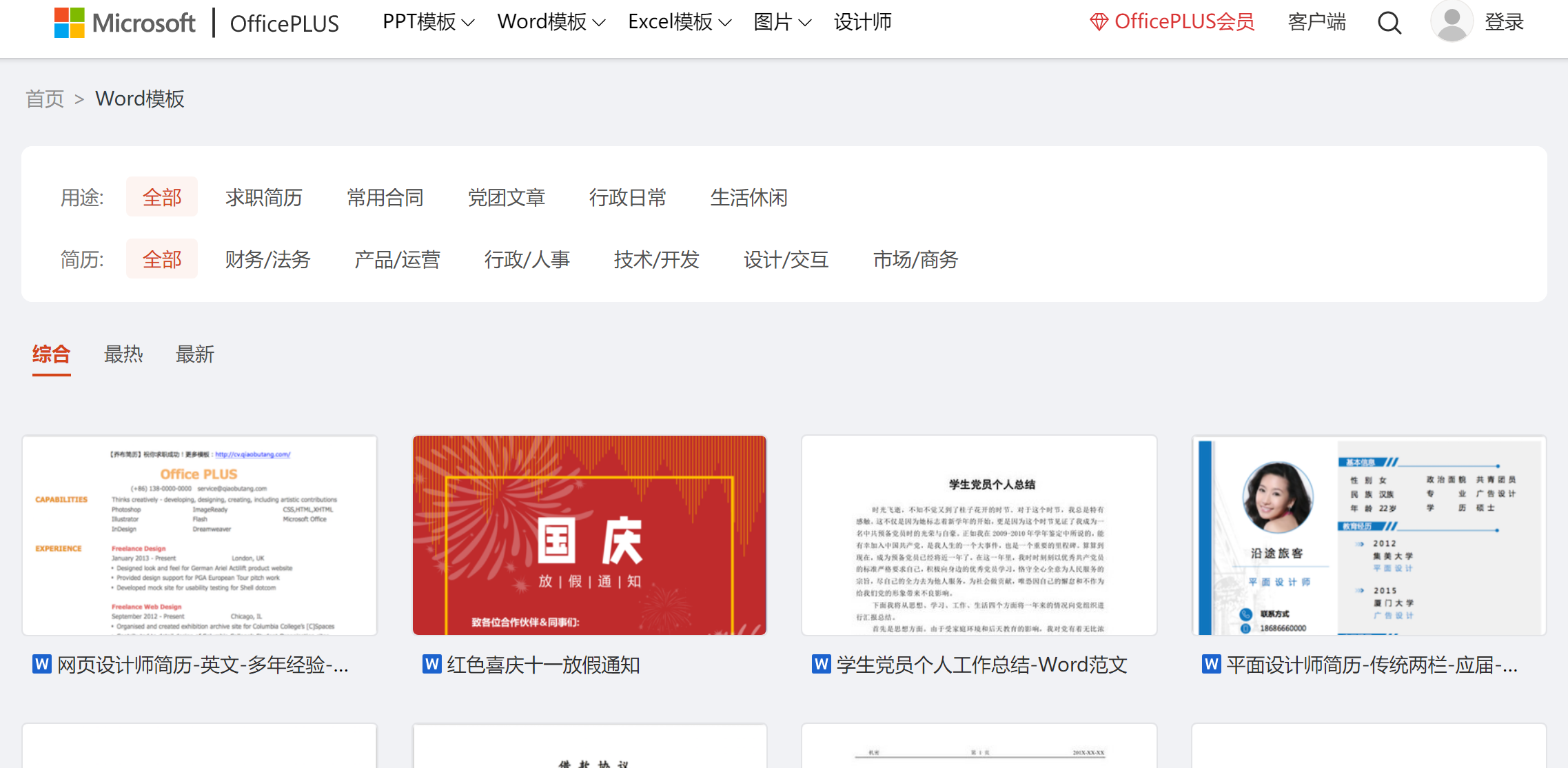Click the diamond OfficePLUS会员 icon

tap(1098, 22)
